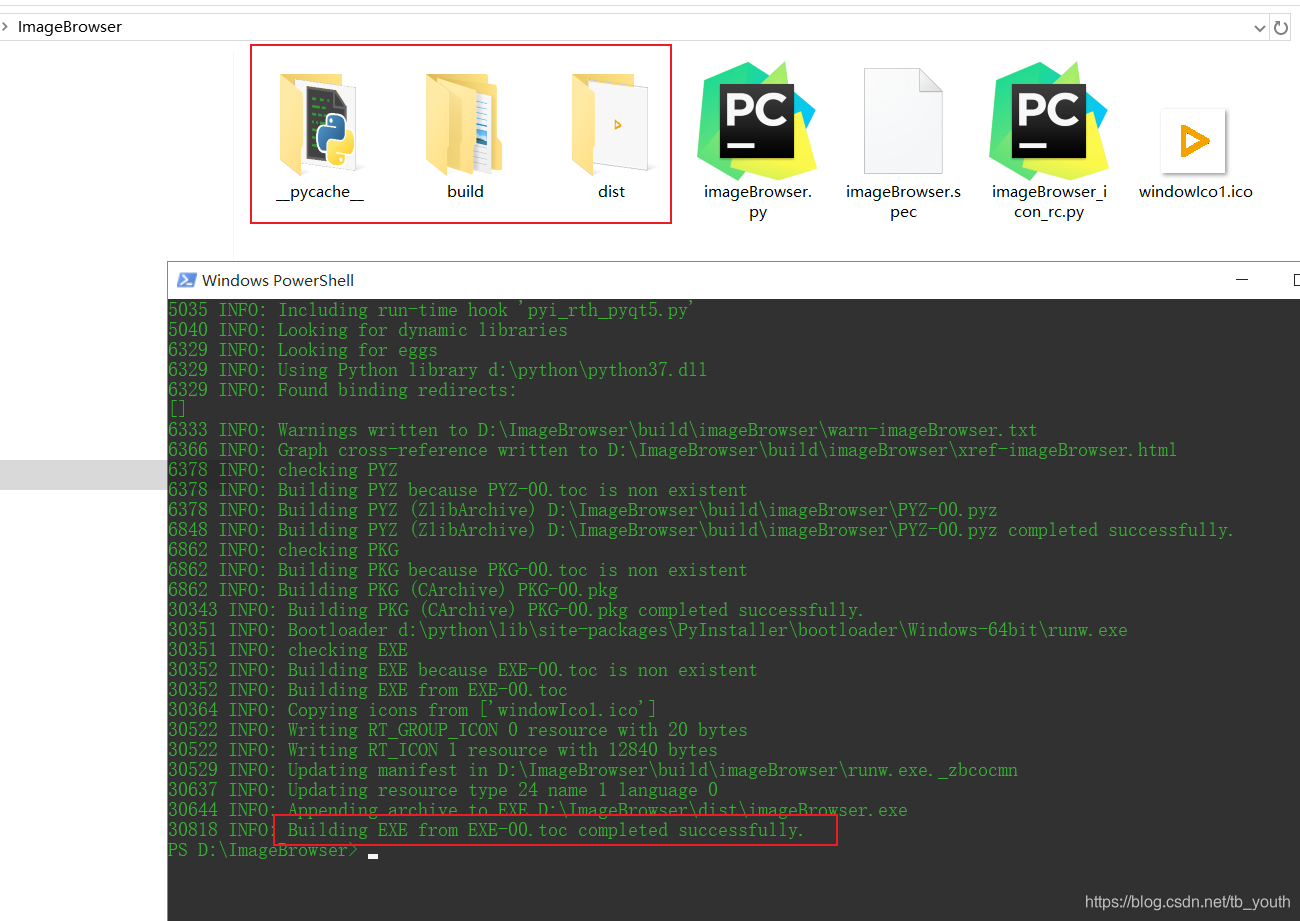Select the windowIco1.ico icon file
Image resolution: width=1300 pixels, height=921 pixels.
pyautogui.click(x=1195, y=141)
